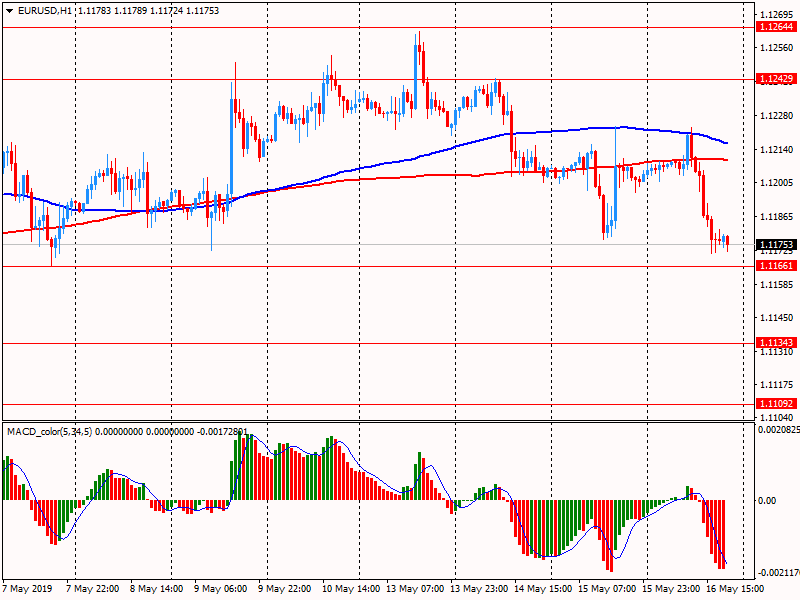This screenshot has height=600, width=800.
Task: Click the 10 May 14:00 time axis label
Action: point(351,589)
